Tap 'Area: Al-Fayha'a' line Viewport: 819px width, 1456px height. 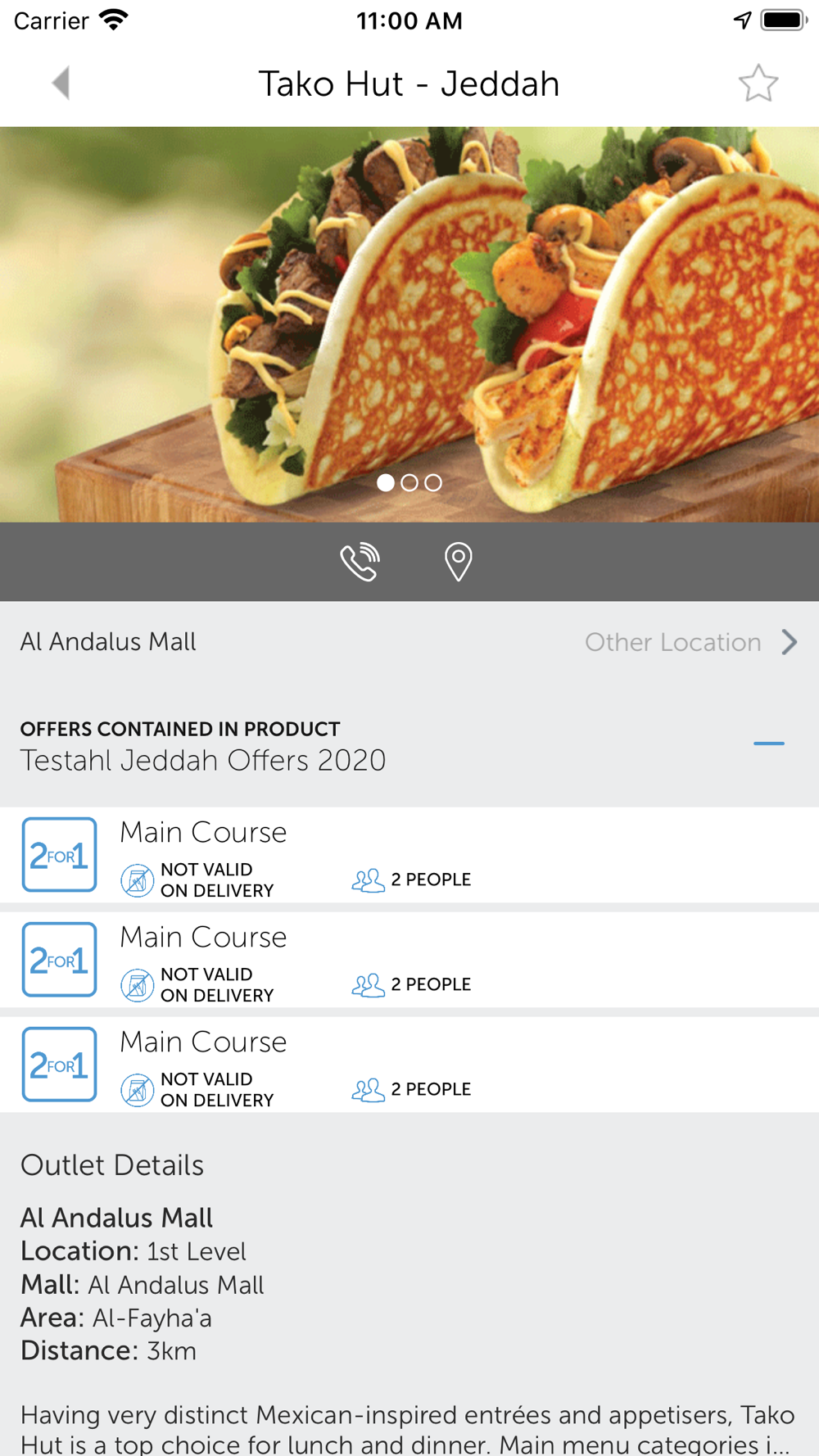tap(116, 1318)
